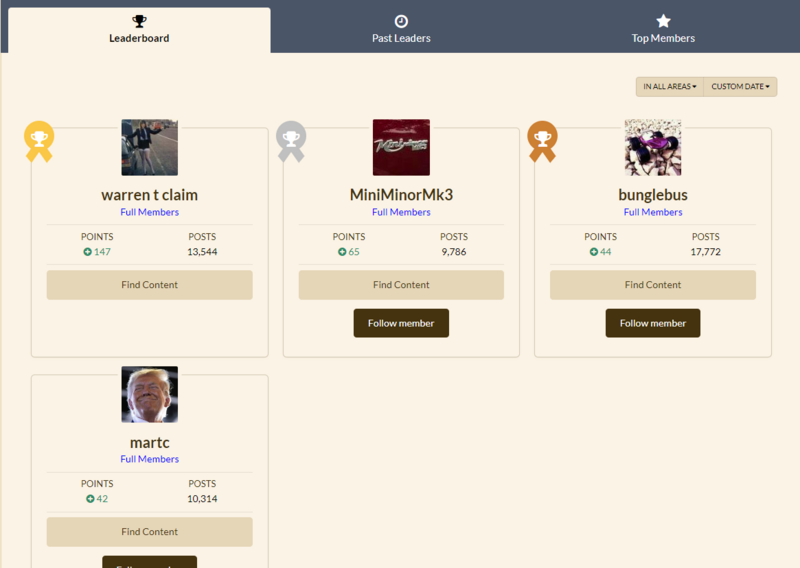The height and width of the screenshot is (568, 800).
Task: Switch to the Past Leaders tab
Action: [x=400, y=29]
